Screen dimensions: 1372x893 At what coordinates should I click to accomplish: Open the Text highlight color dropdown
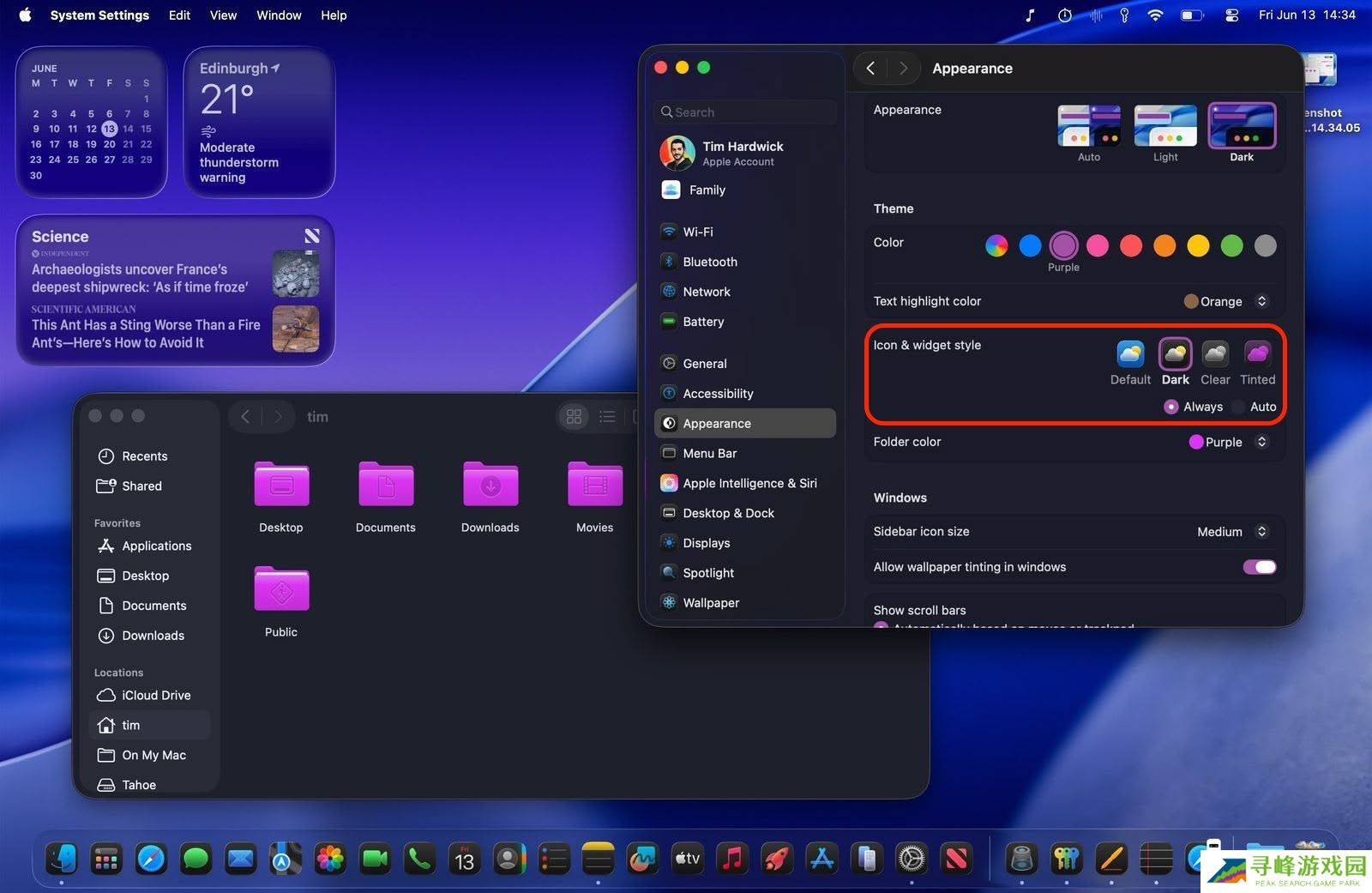pos(1226,301)
